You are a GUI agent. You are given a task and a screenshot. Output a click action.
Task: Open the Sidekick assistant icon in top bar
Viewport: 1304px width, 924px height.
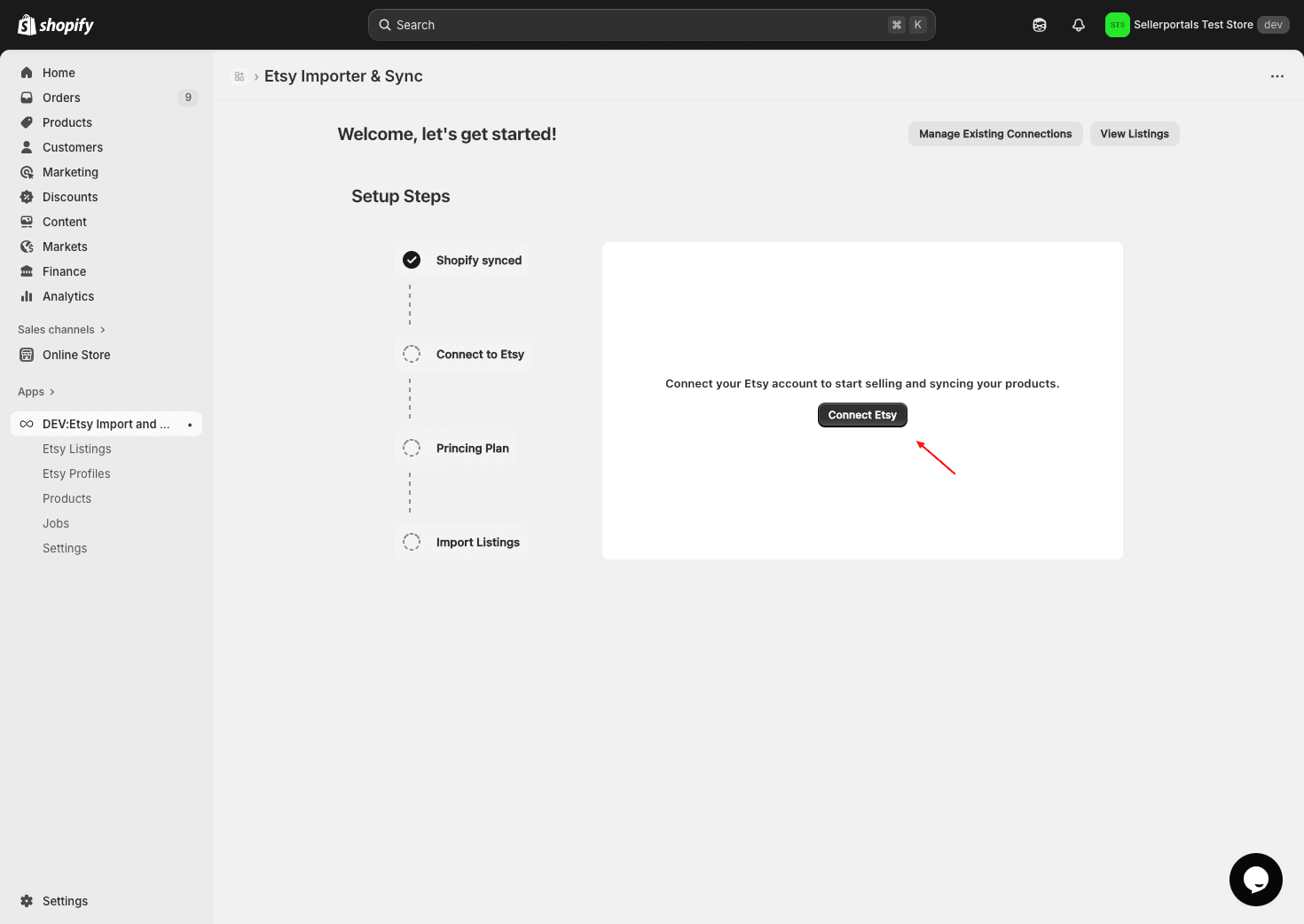coord(1040,25)
